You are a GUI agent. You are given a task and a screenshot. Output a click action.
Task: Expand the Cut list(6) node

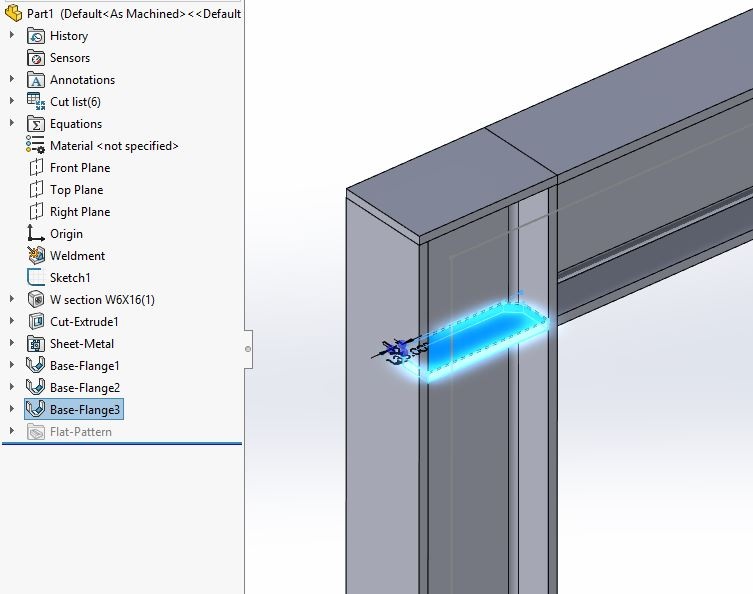pos(12,101)
